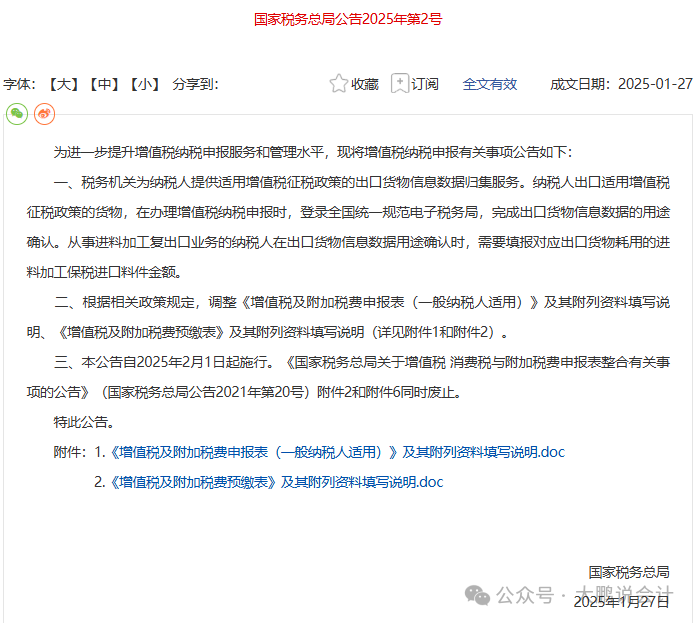The height and width of the screenshot is (623, 696).
Task: Click the bookmark 订阅 subscribe icon
Action: pos(400,84)
